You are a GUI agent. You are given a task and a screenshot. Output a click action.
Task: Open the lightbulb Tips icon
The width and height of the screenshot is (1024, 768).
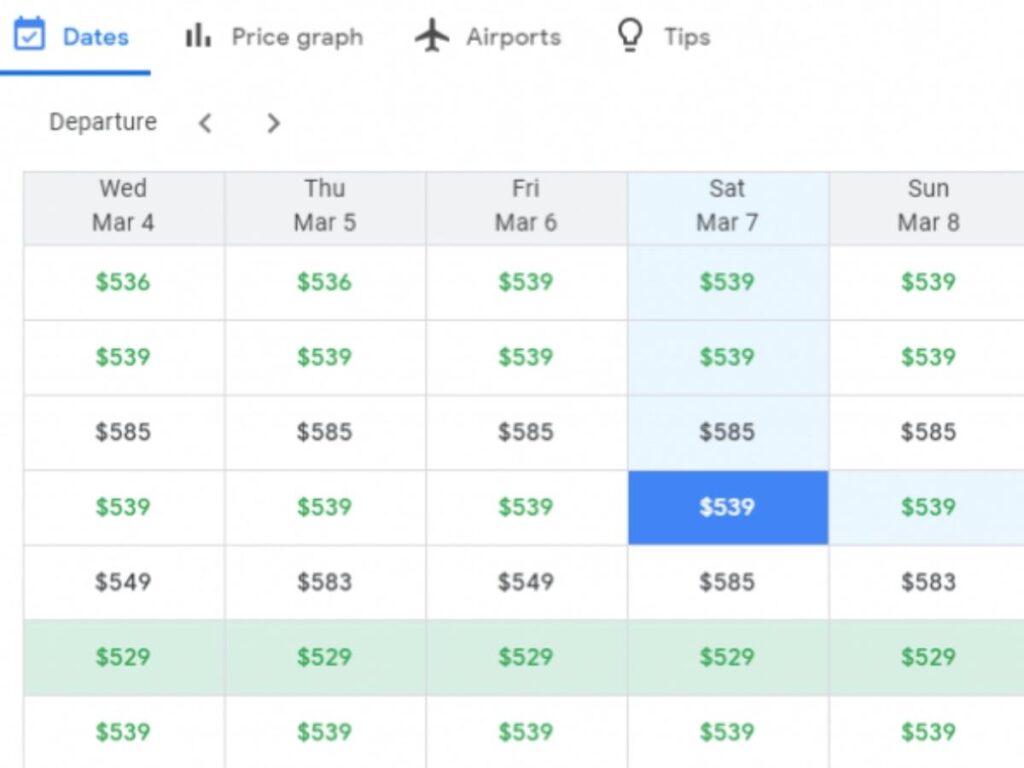tap(629, 34)
